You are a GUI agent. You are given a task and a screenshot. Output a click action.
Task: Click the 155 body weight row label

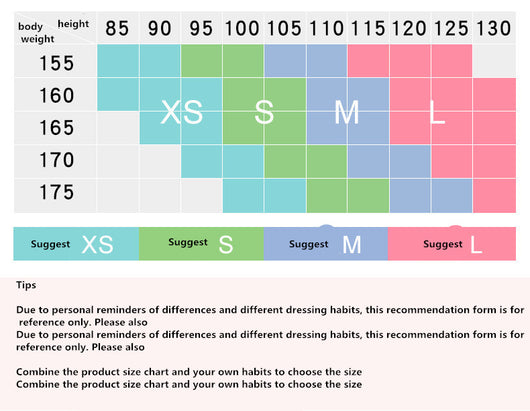[x=56, y=63]
